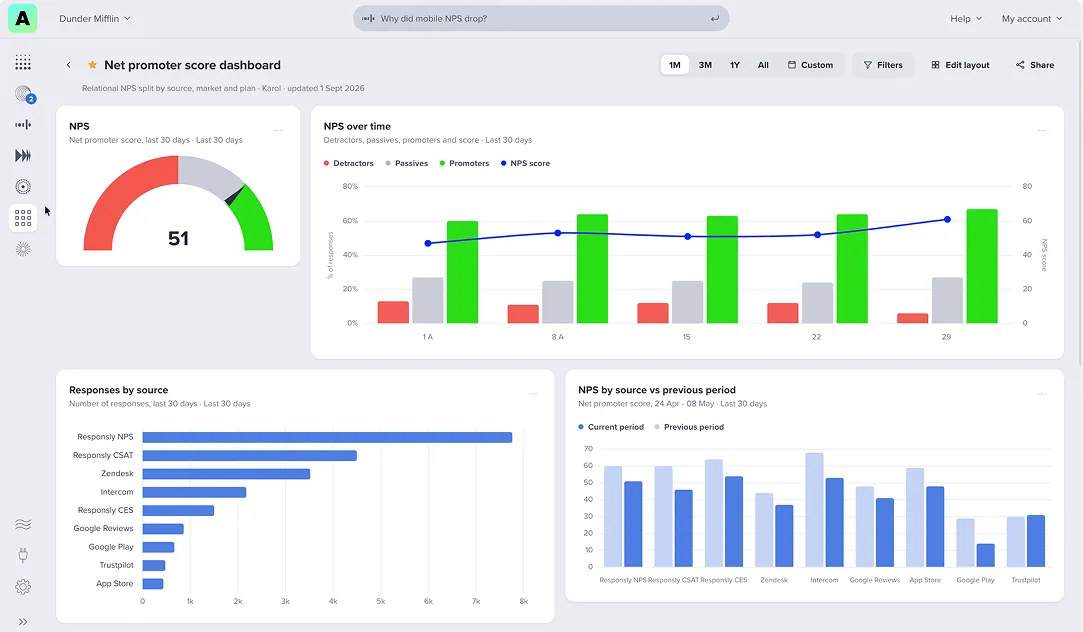Click the fast-forward arrows sidebar icon

(23, 155)
